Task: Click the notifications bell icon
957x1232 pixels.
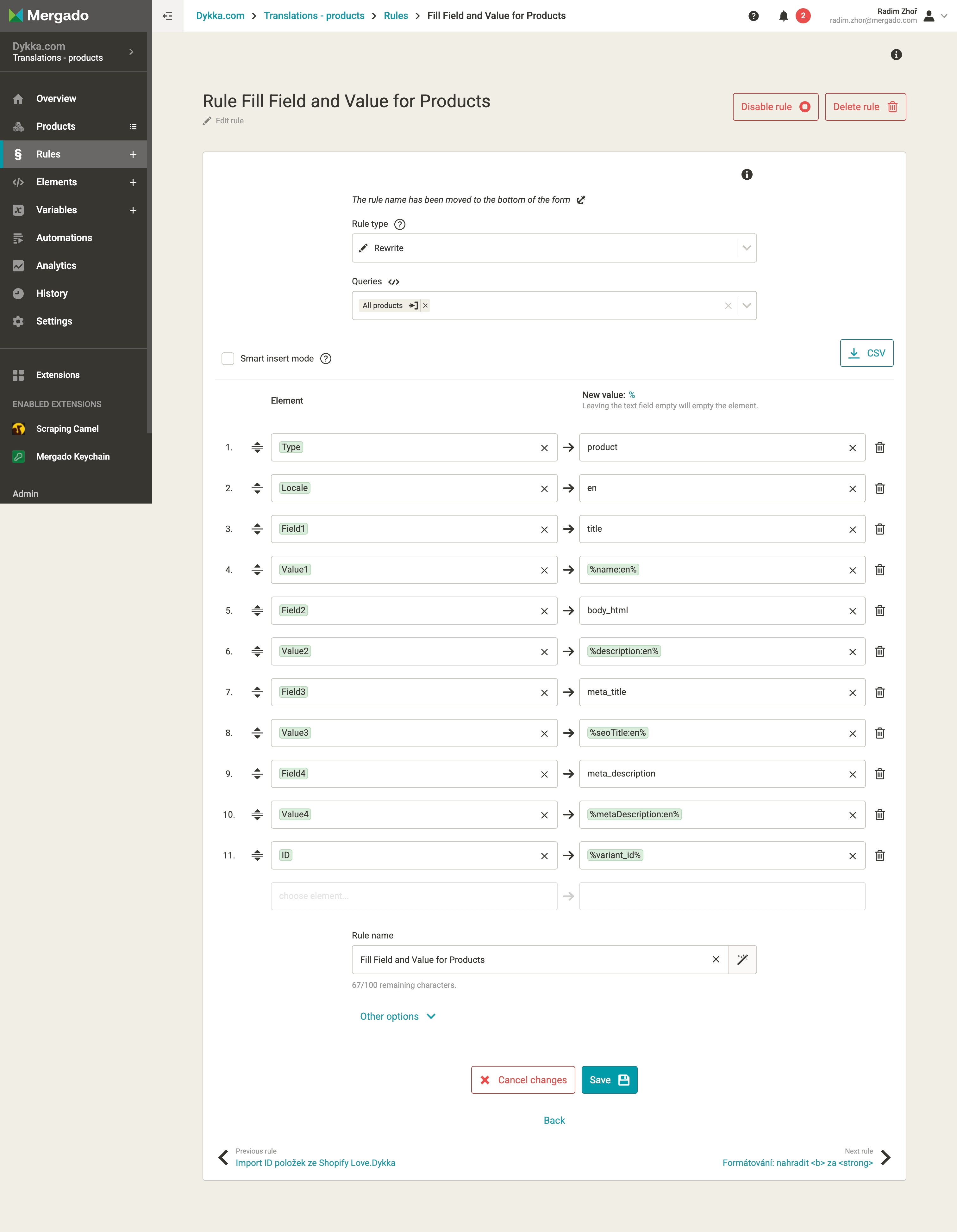Action: tap(783, 16)
